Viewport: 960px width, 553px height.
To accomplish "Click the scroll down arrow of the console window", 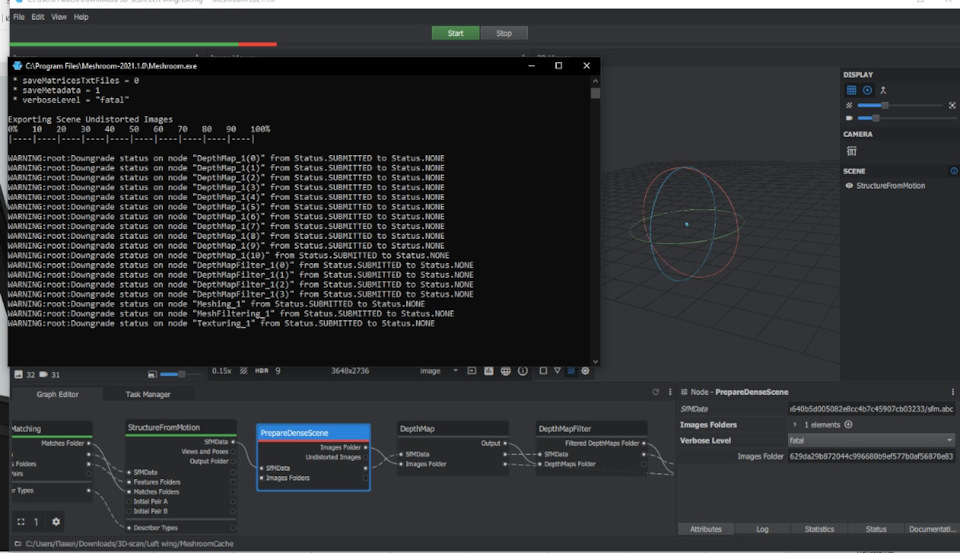I will [595, 361].
